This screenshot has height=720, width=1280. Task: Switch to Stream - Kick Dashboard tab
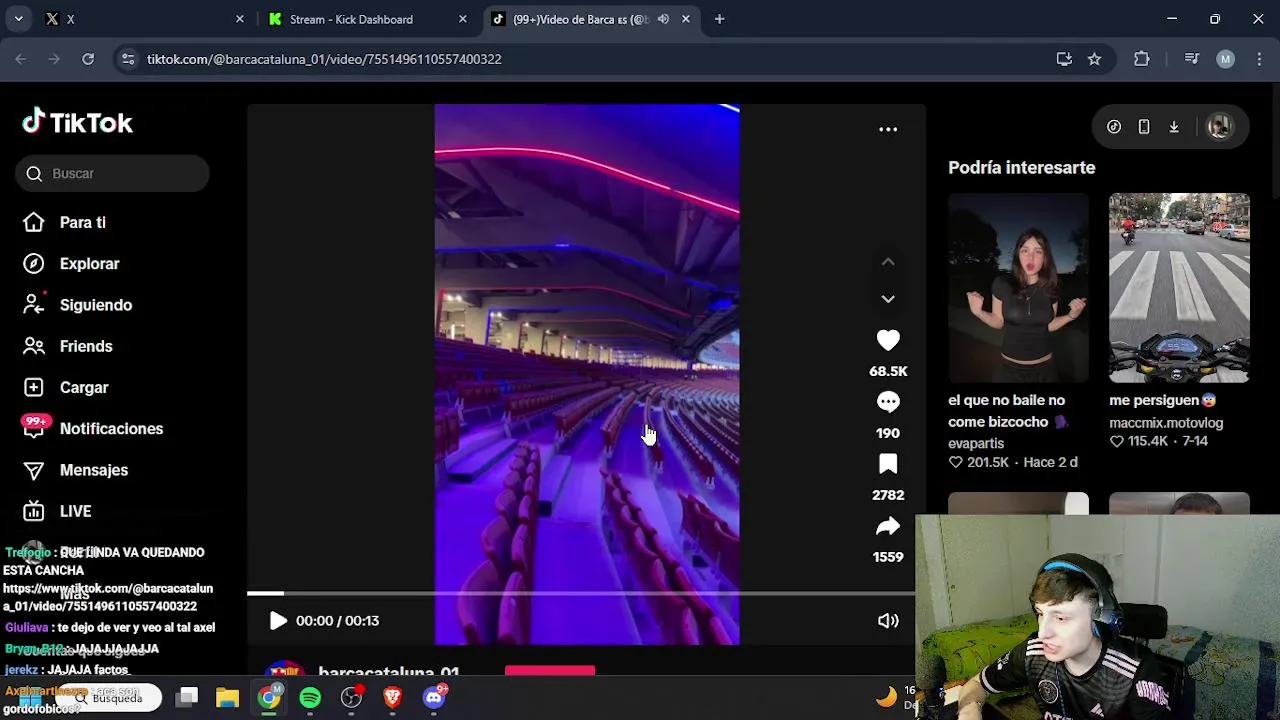click(x=367, y=19)
